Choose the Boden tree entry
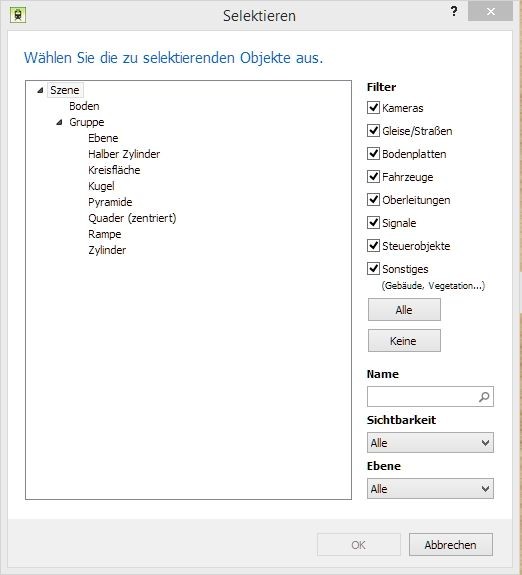Image resolution: width=522 pixels, height=575 pixels. 84,106
